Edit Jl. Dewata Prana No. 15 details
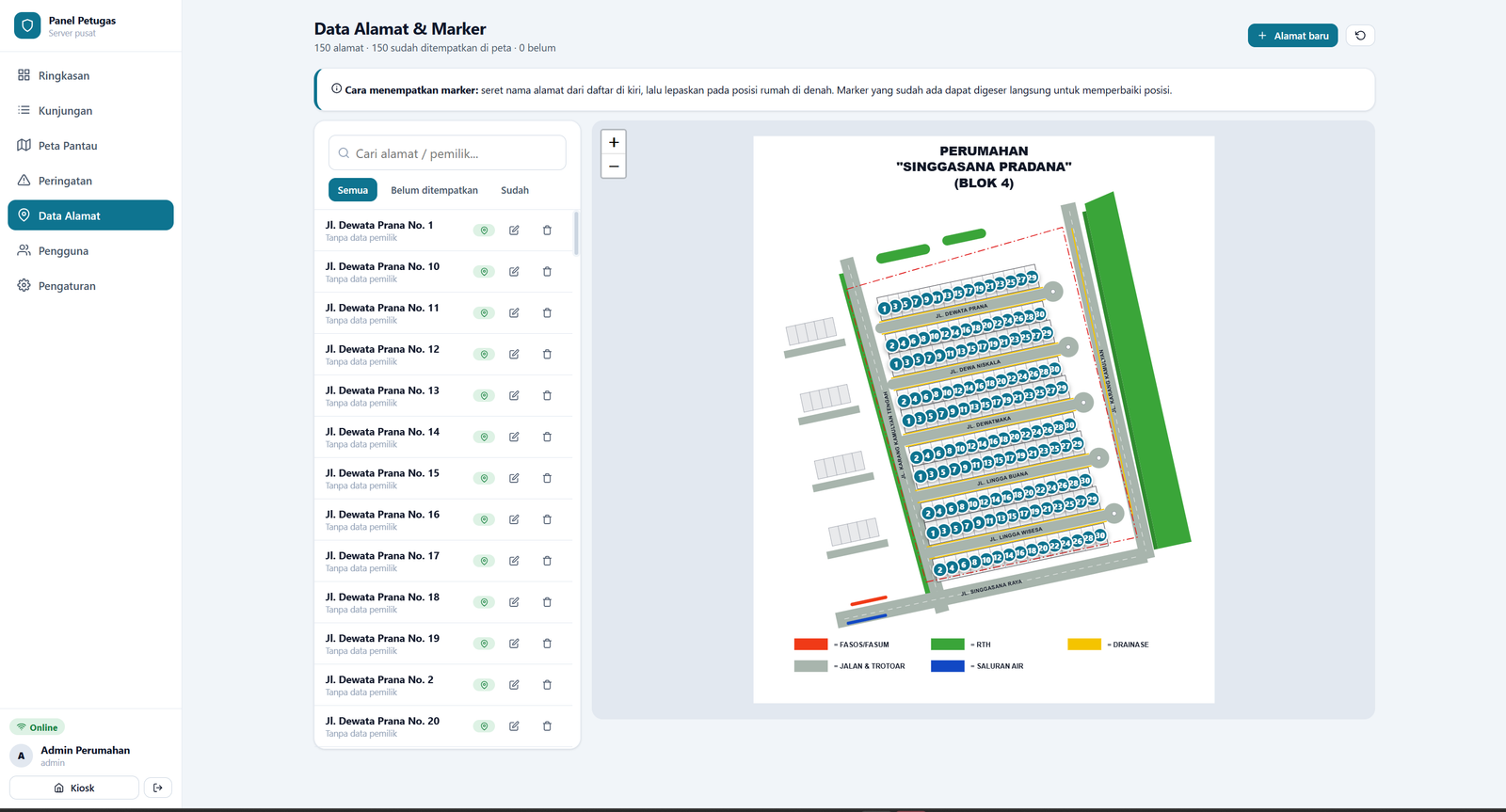 (514, 479)
